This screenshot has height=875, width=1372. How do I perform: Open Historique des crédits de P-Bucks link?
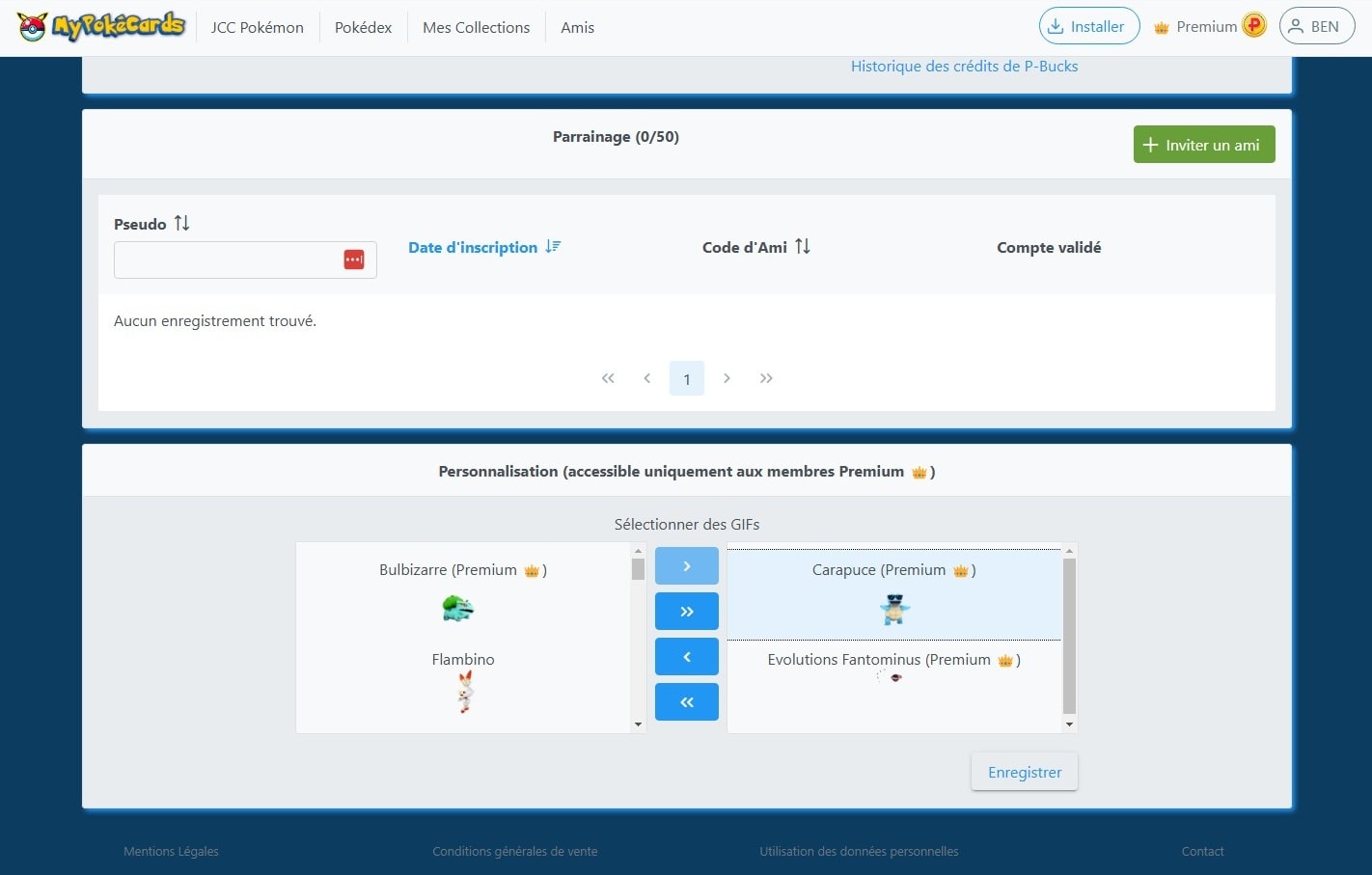pos(964,66)
